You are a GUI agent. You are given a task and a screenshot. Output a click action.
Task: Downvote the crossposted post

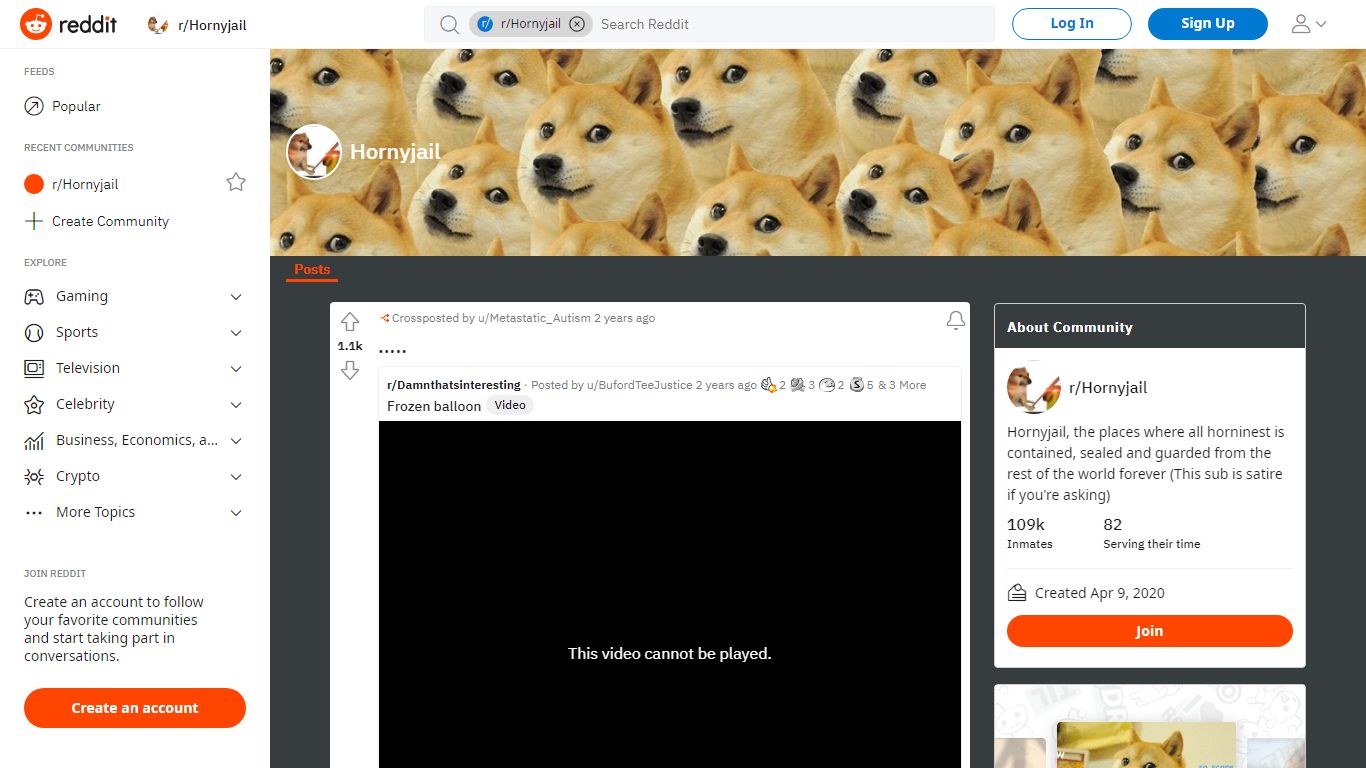tap(349, 371)
